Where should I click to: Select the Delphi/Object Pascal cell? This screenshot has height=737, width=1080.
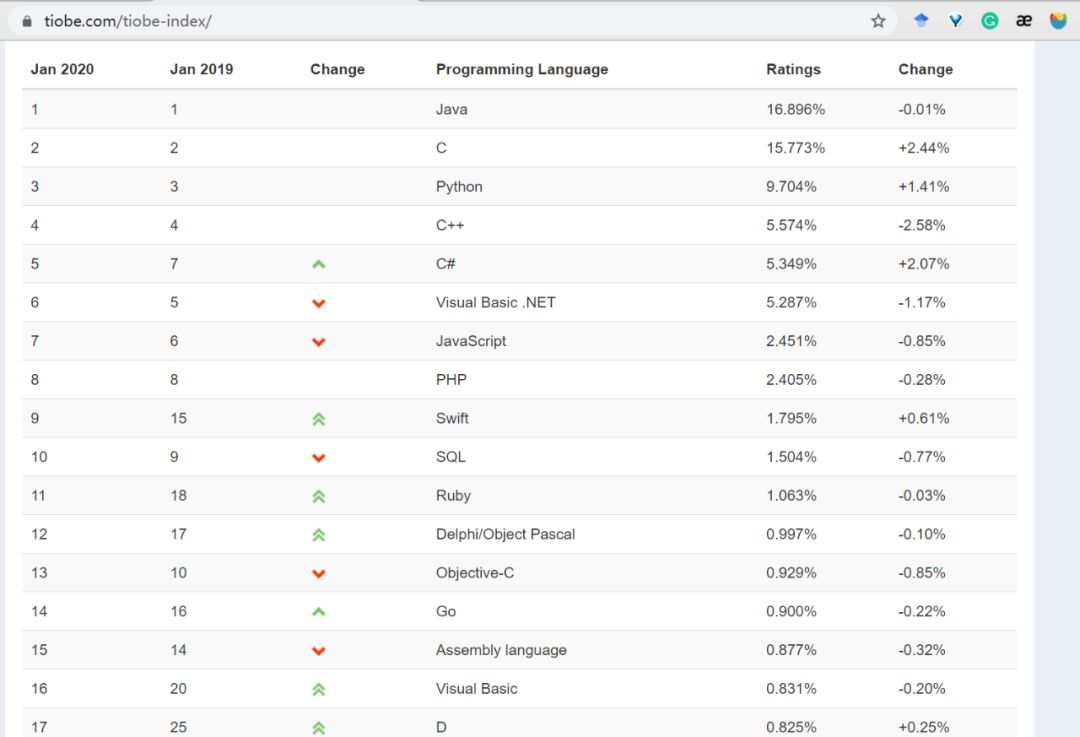(506, 534)
